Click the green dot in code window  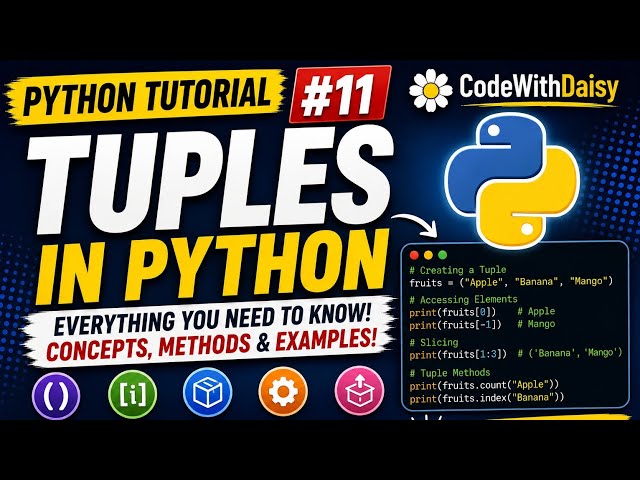442,255
